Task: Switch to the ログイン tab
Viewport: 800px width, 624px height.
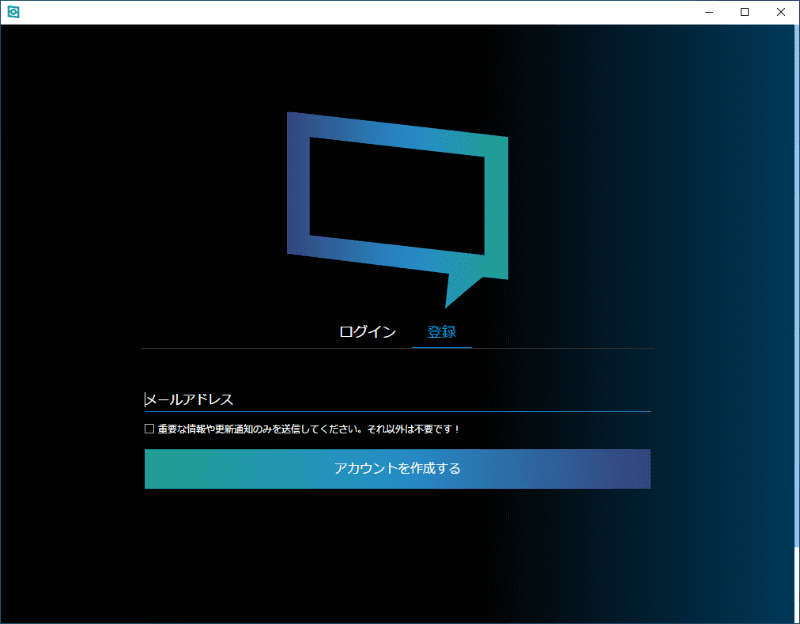Action: 367,330
